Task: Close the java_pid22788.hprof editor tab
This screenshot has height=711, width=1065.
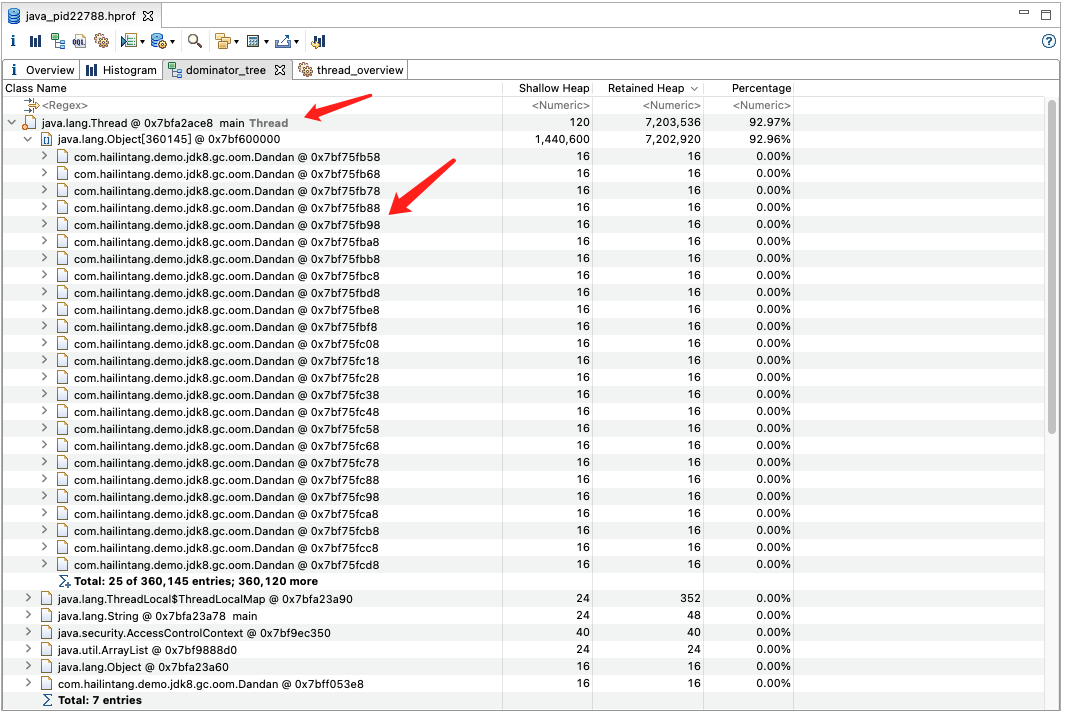Action: (x=148, y=16)
